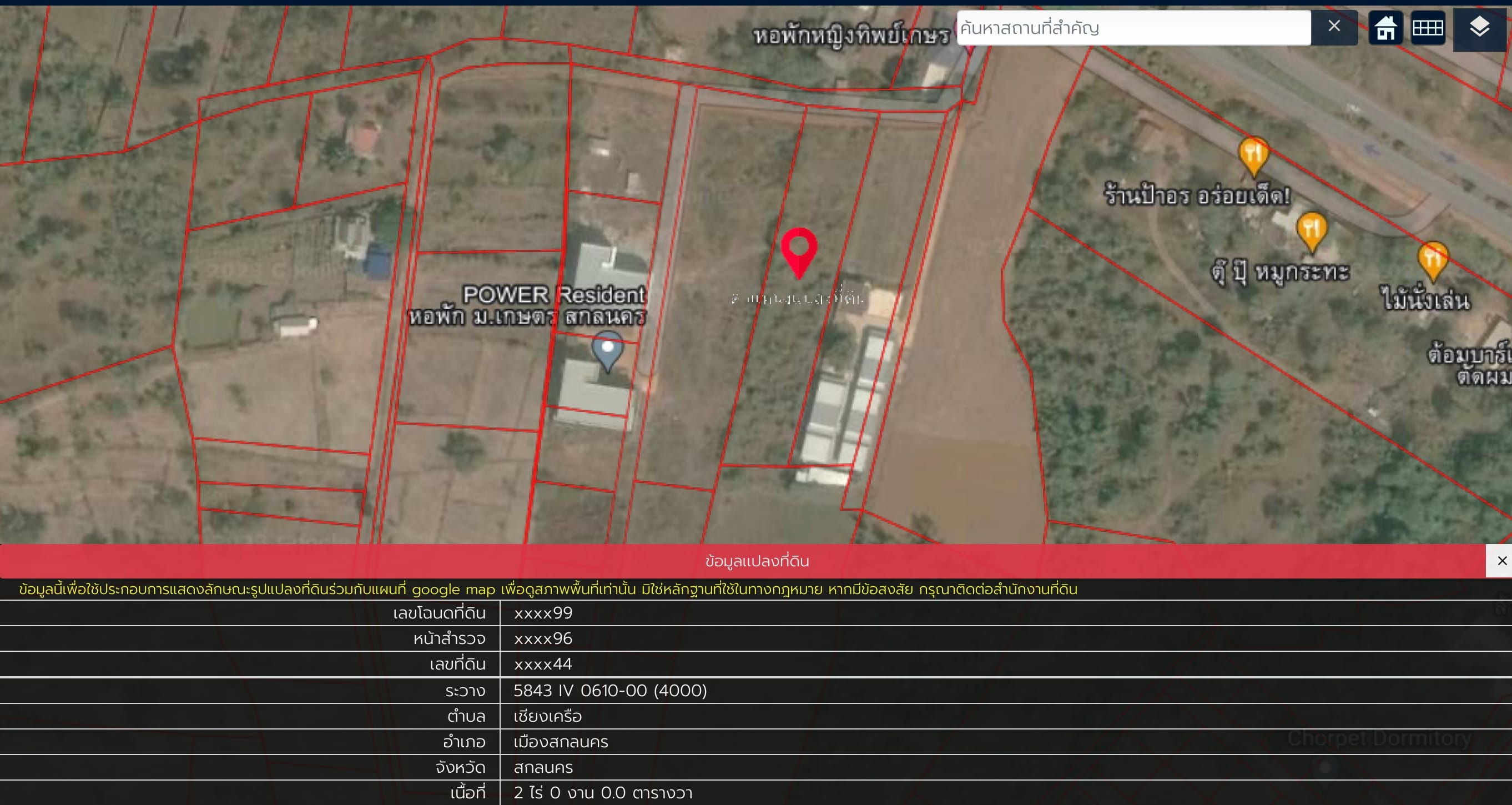The width and height of the screenshot is (1512, 805).
Task: Select ไม้นั่งเล่น restaurant marker
Action: pos(1433,261)
